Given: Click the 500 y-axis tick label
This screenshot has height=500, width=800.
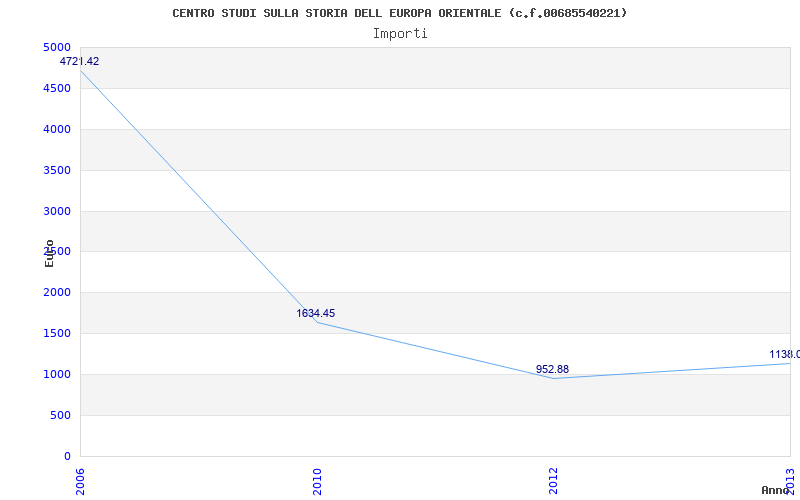Looking at the screenshot, I should tap(60, 415).
